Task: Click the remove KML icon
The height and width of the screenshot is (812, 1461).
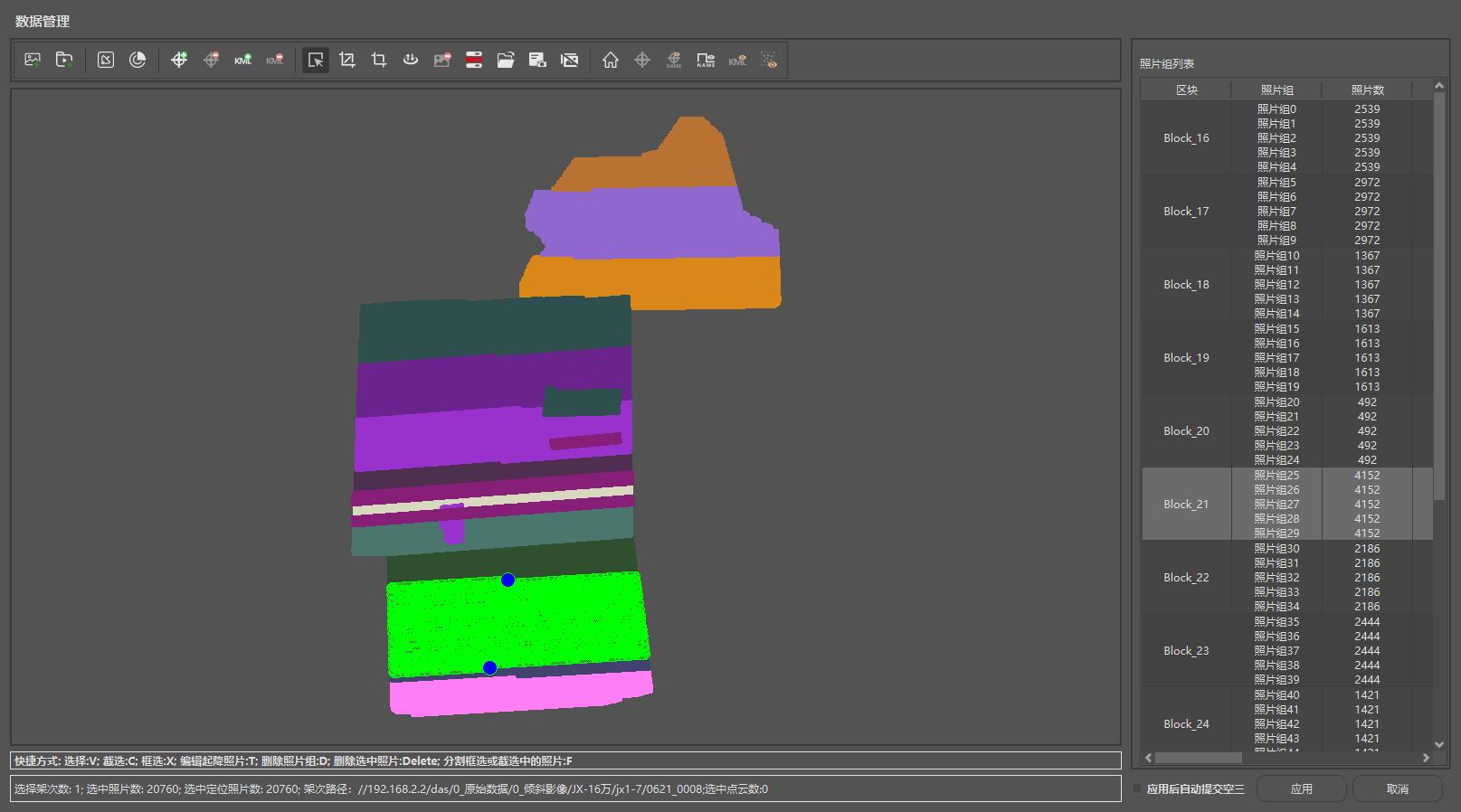Action: tap(274, 60)
